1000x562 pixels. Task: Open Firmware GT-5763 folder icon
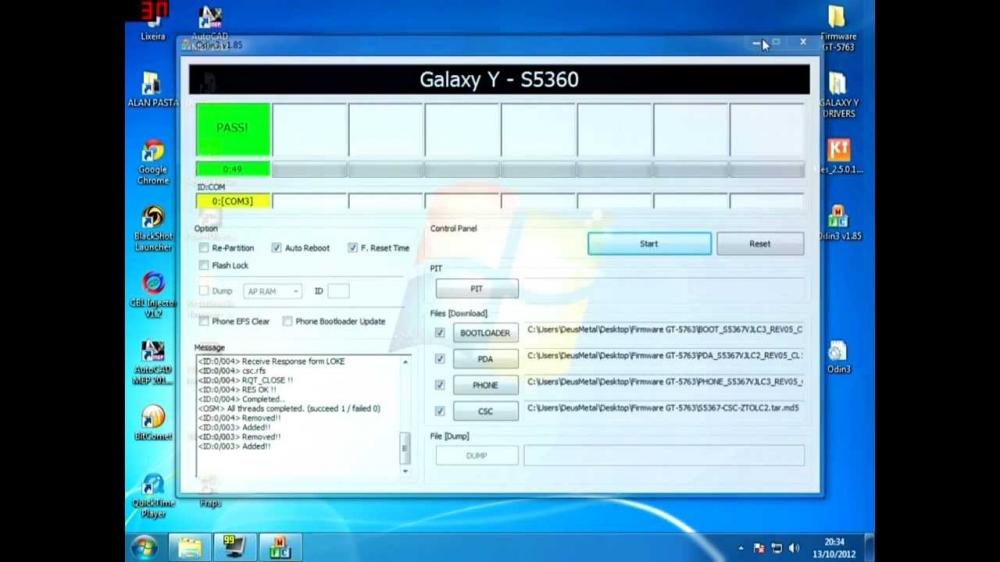click(x=838, y=28)
